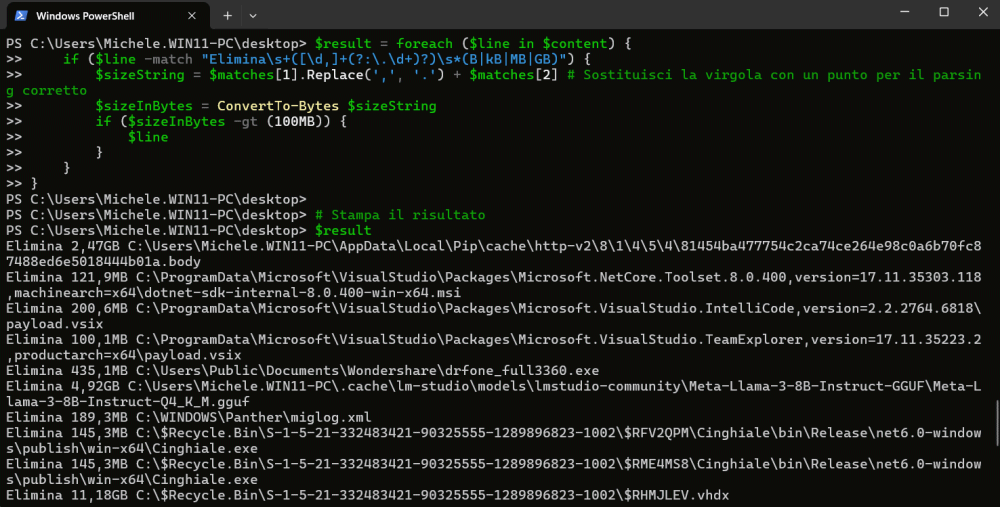The height and width of the screenshot is (507, 1000).
Task: Click the PowerShell icon on the tab
Action: 21,16
